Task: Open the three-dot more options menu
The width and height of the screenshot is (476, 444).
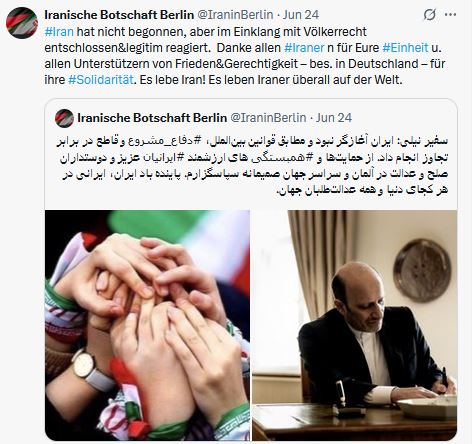Action: coord(451,15)
